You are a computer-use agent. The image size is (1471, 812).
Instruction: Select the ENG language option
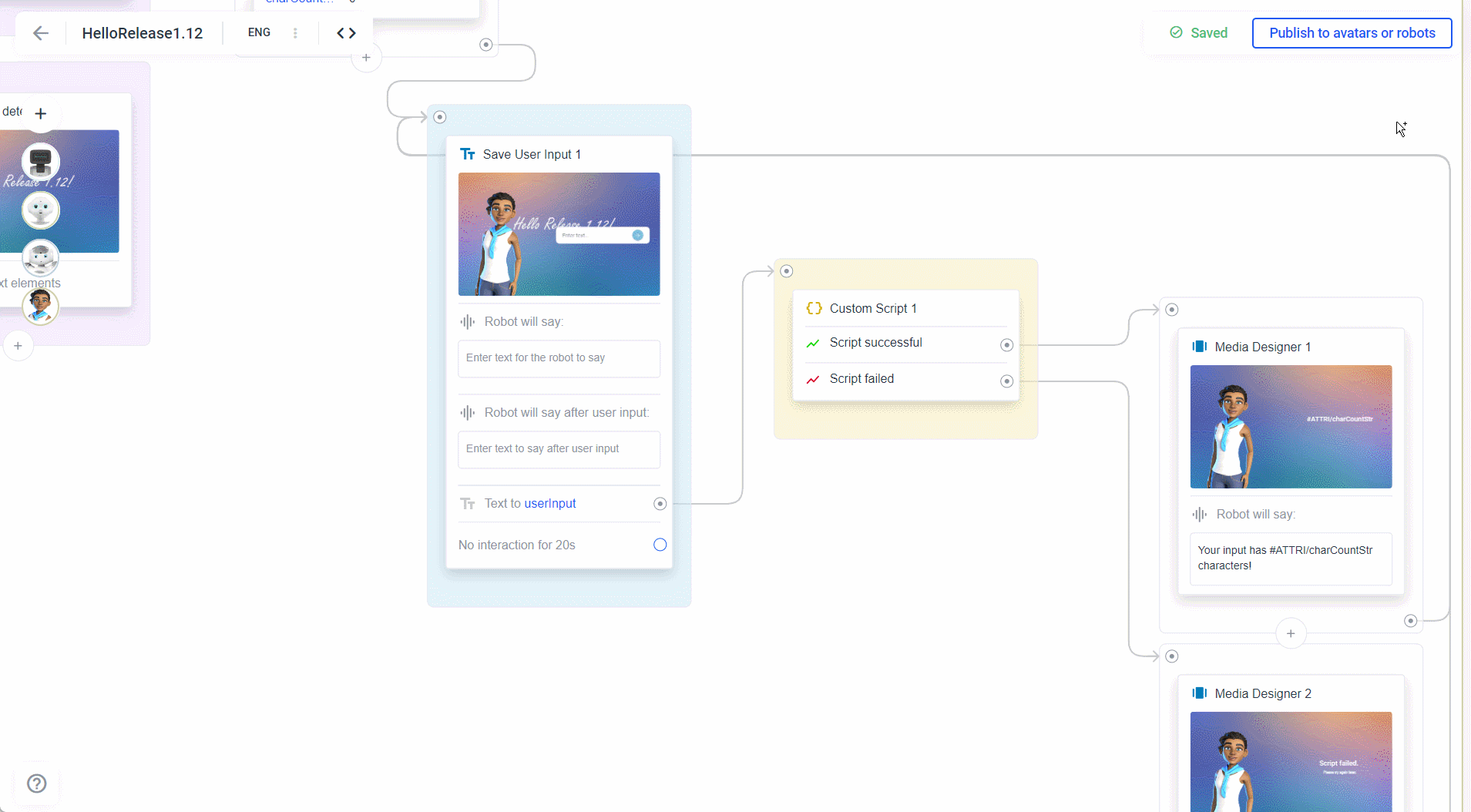(259, 32)
